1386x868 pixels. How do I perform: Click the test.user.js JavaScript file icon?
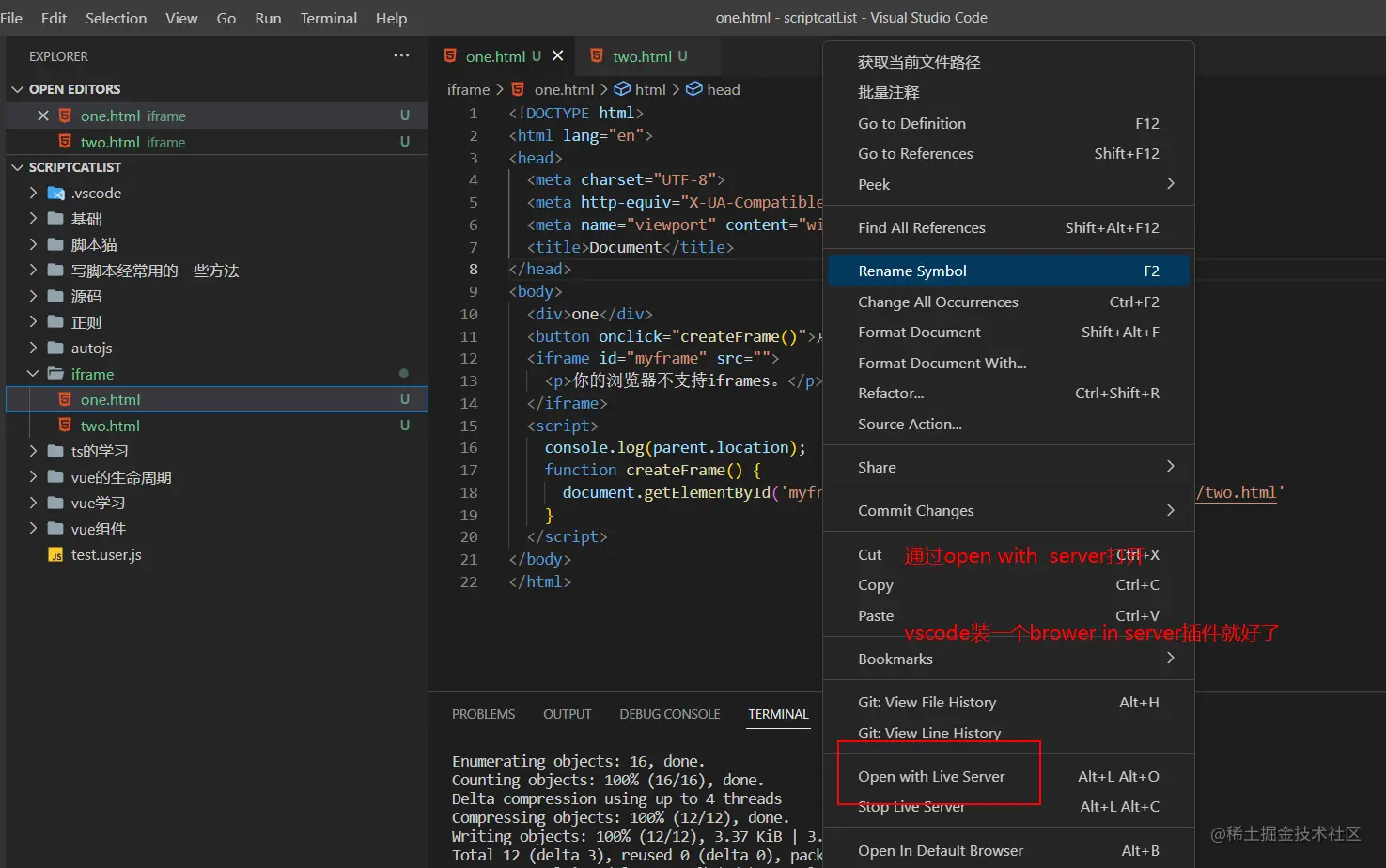coord(56,555)
